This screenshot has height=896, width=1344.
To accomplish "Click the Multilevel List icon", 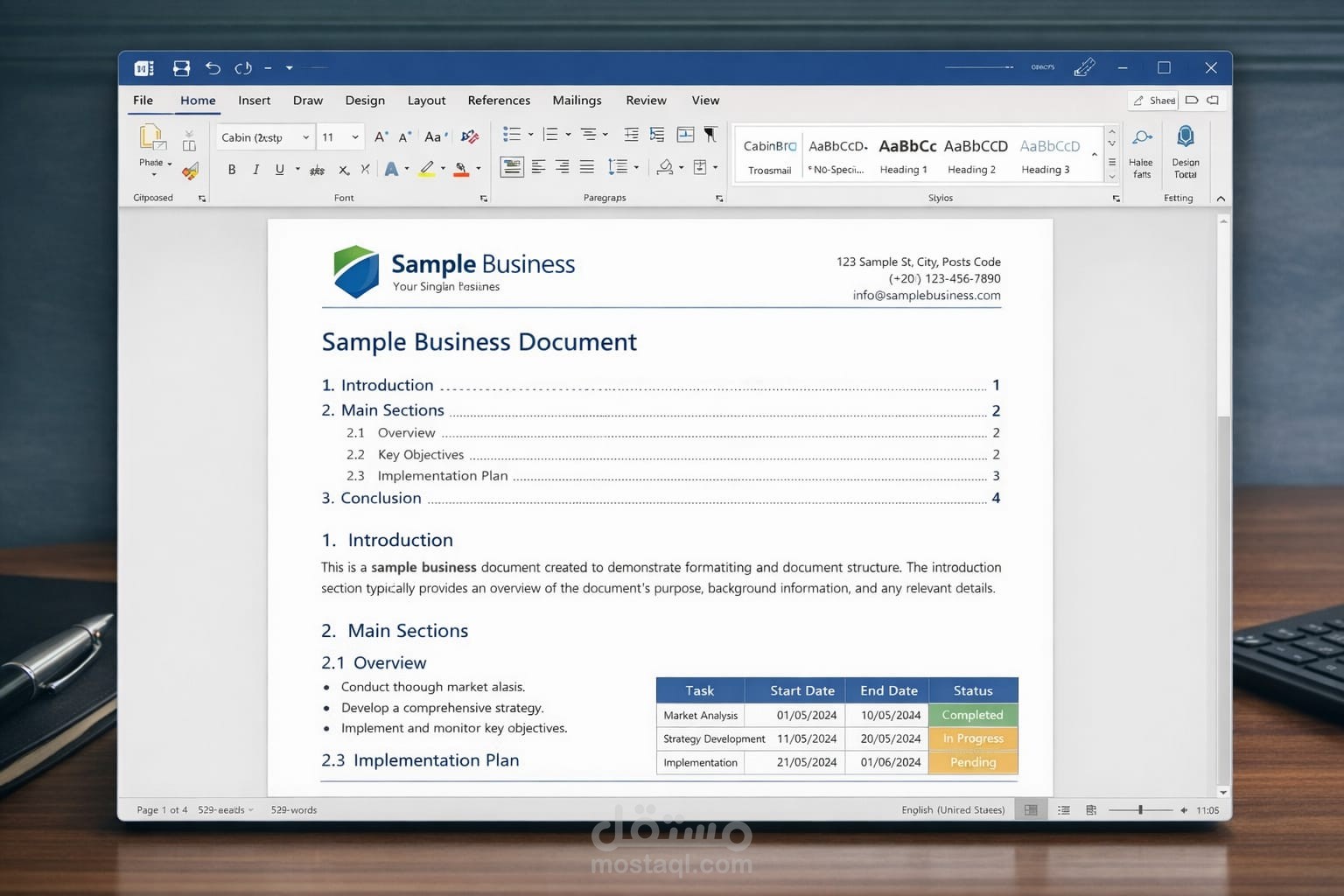I will tap(589, 134).
